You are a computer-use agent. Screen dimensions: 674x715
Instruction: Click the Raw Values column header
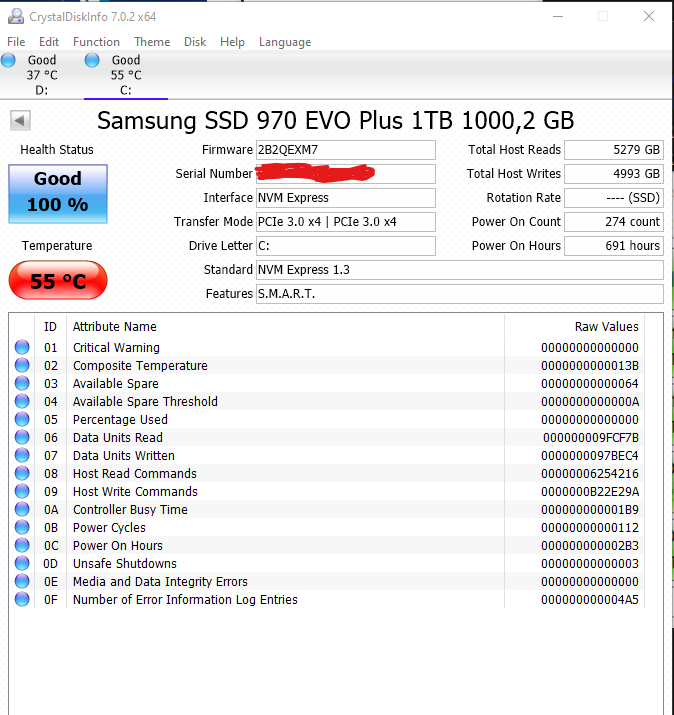pos(575,326)
